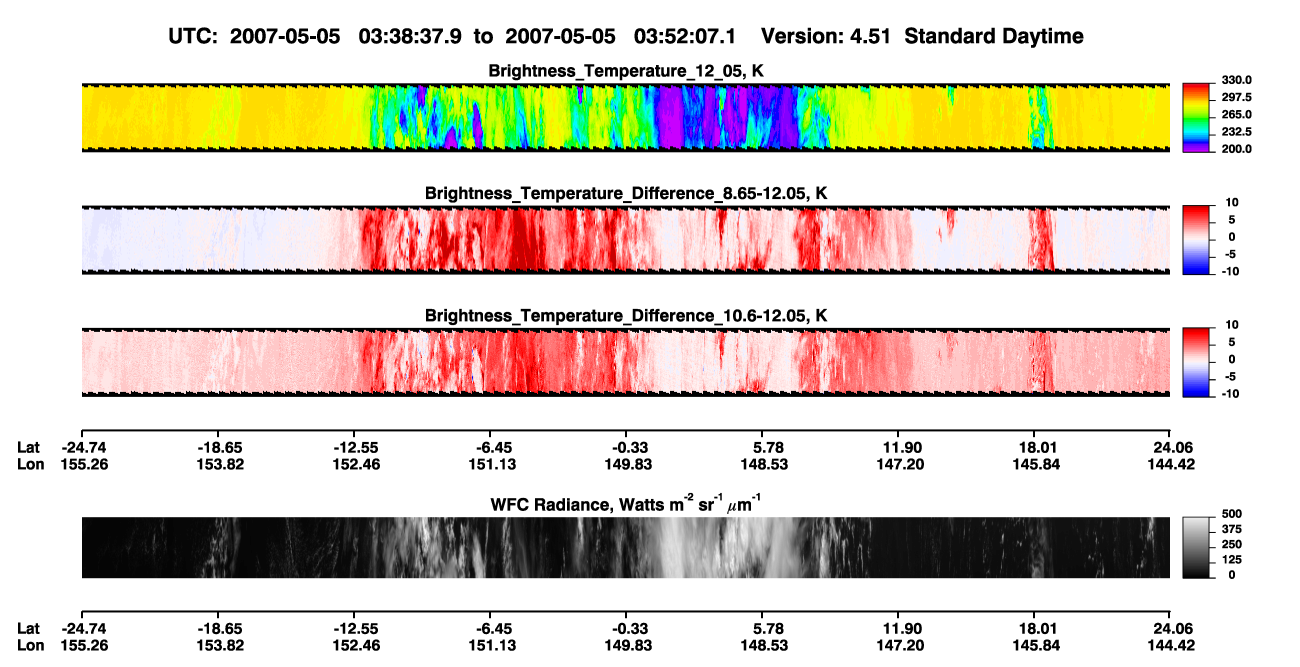Click the Brightness_Temperature_Difference_8.65-12.05, K title
The image size is (1300, 667).
tap(626, 193)
